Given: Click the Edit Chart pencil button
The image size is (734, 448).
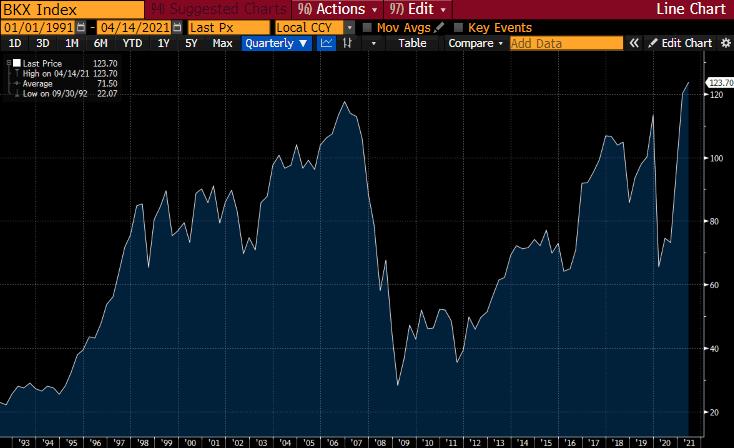Looking at the screenshot, I should coord(681,43).
